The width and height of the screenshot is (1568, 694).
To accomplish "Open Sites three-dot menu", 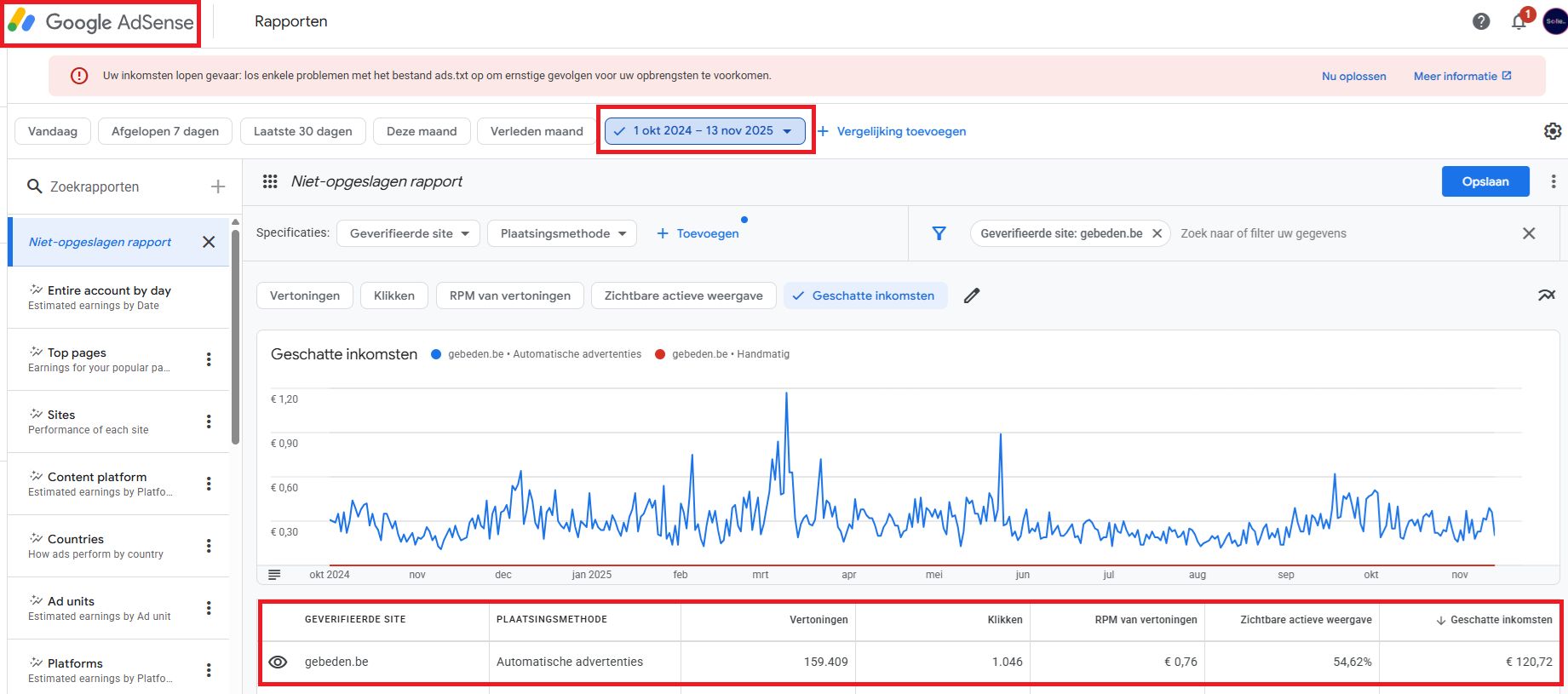I will 209,422.
